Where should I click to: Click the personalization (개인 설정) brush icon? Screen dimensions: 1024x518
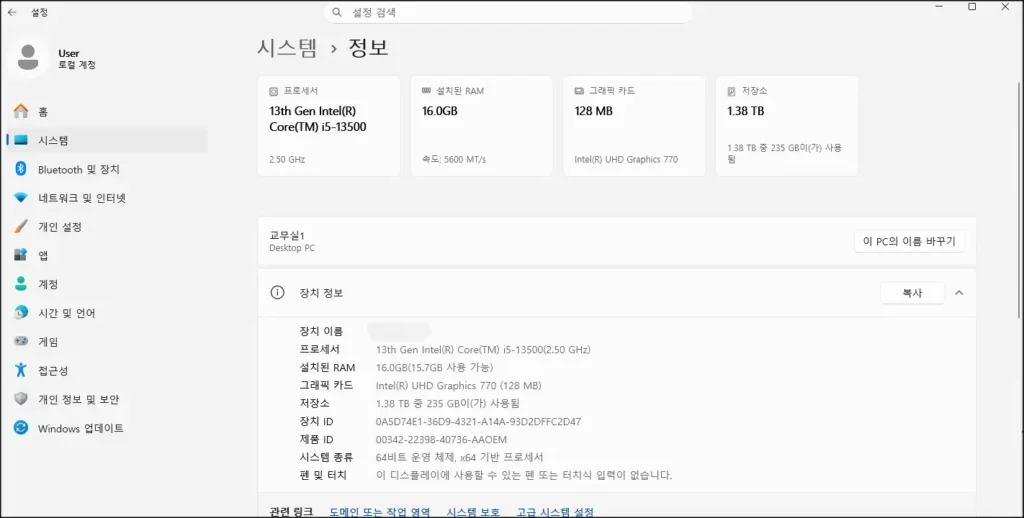pos(21,227)
